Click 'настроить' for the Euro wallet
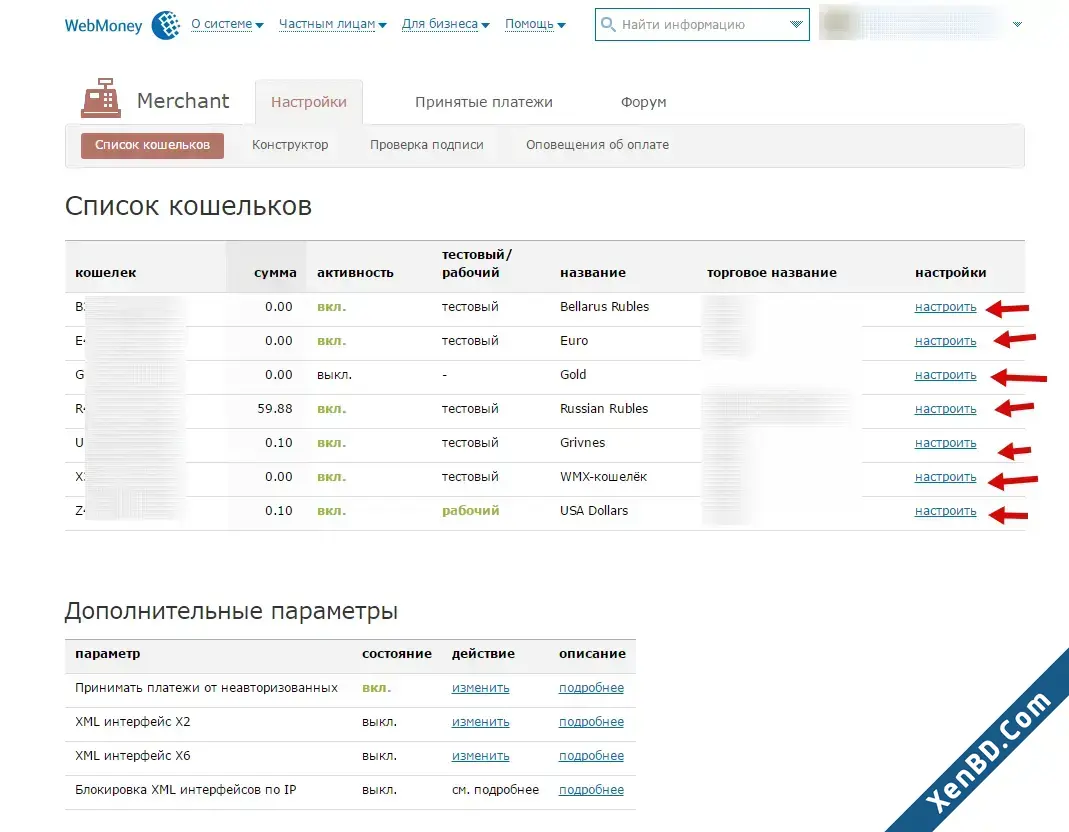The width and height of the screenshot is (1069, 832). pyautogui.click(x=945, y=342)
